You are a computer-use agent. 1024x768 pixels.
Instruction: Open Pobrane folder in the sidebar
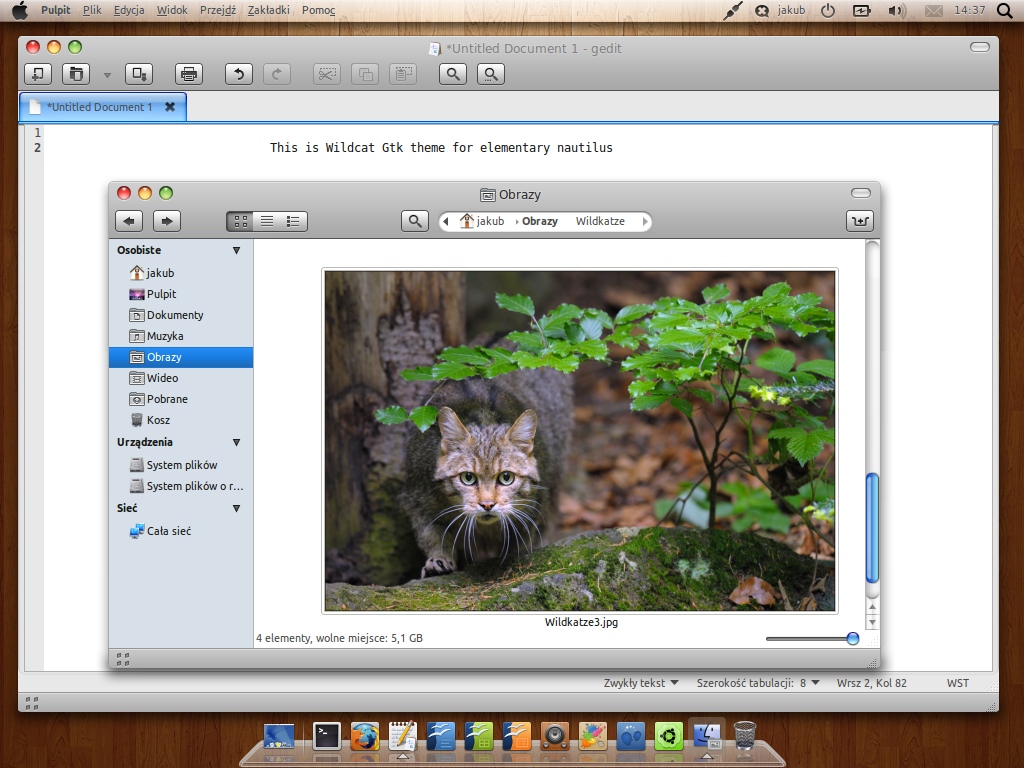point(181,399)
